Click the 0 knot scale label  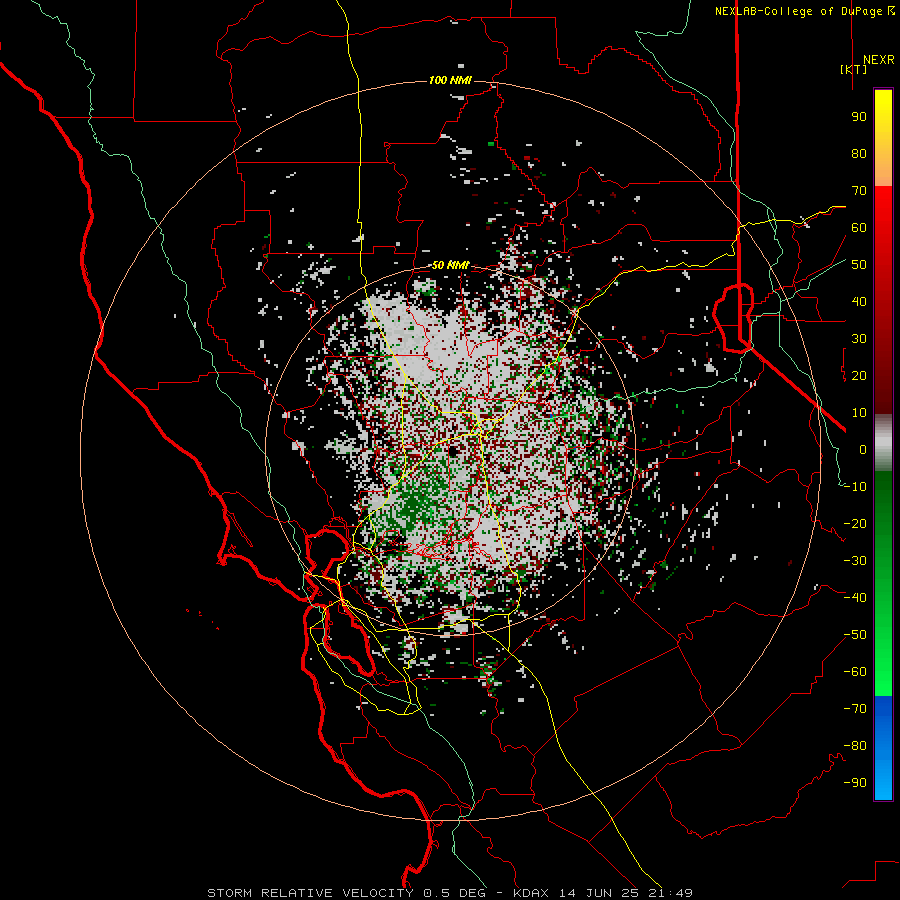863,449
